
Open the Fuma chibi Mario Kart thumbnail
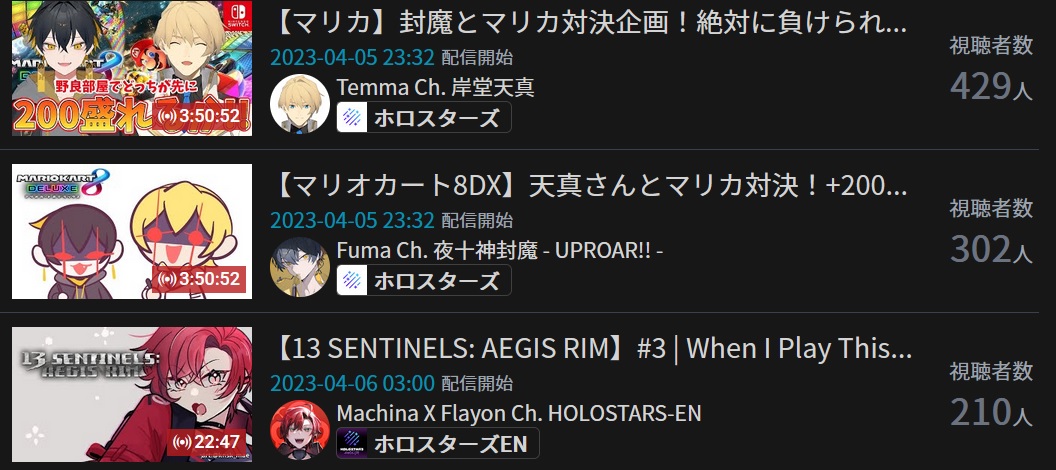click(x=132, y=231)
